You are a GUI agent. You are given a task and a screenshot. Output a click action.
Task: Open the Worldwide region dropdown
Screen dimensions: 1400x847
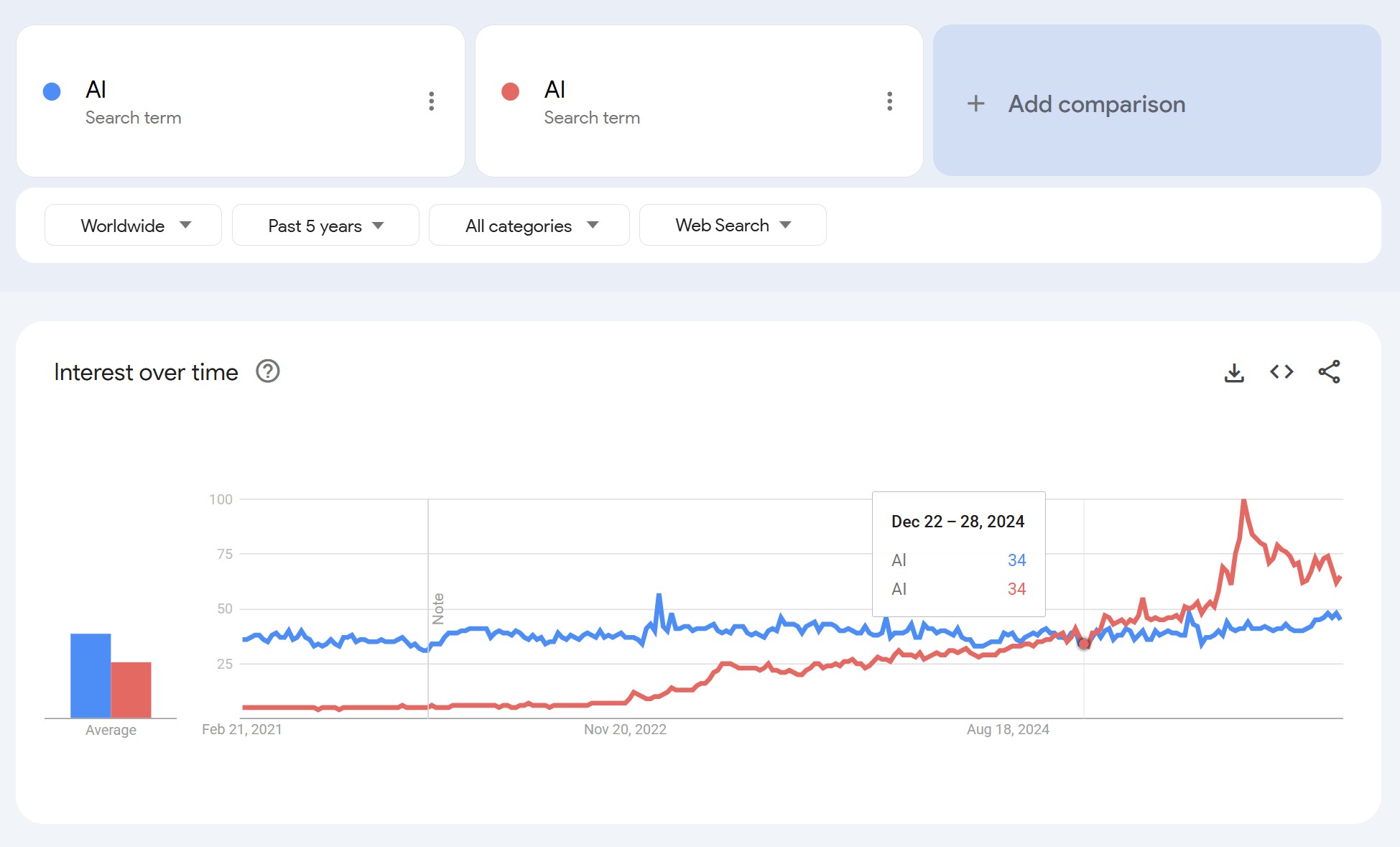[133, 225]
